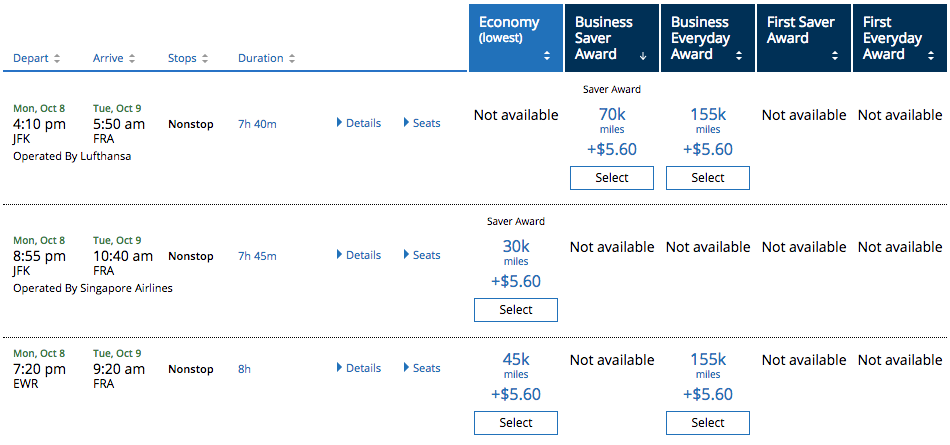The height and width of the screenshot is (445, 950).
Task: Sort flights by the Depart column arrows
Action: (x=57, y=59)
